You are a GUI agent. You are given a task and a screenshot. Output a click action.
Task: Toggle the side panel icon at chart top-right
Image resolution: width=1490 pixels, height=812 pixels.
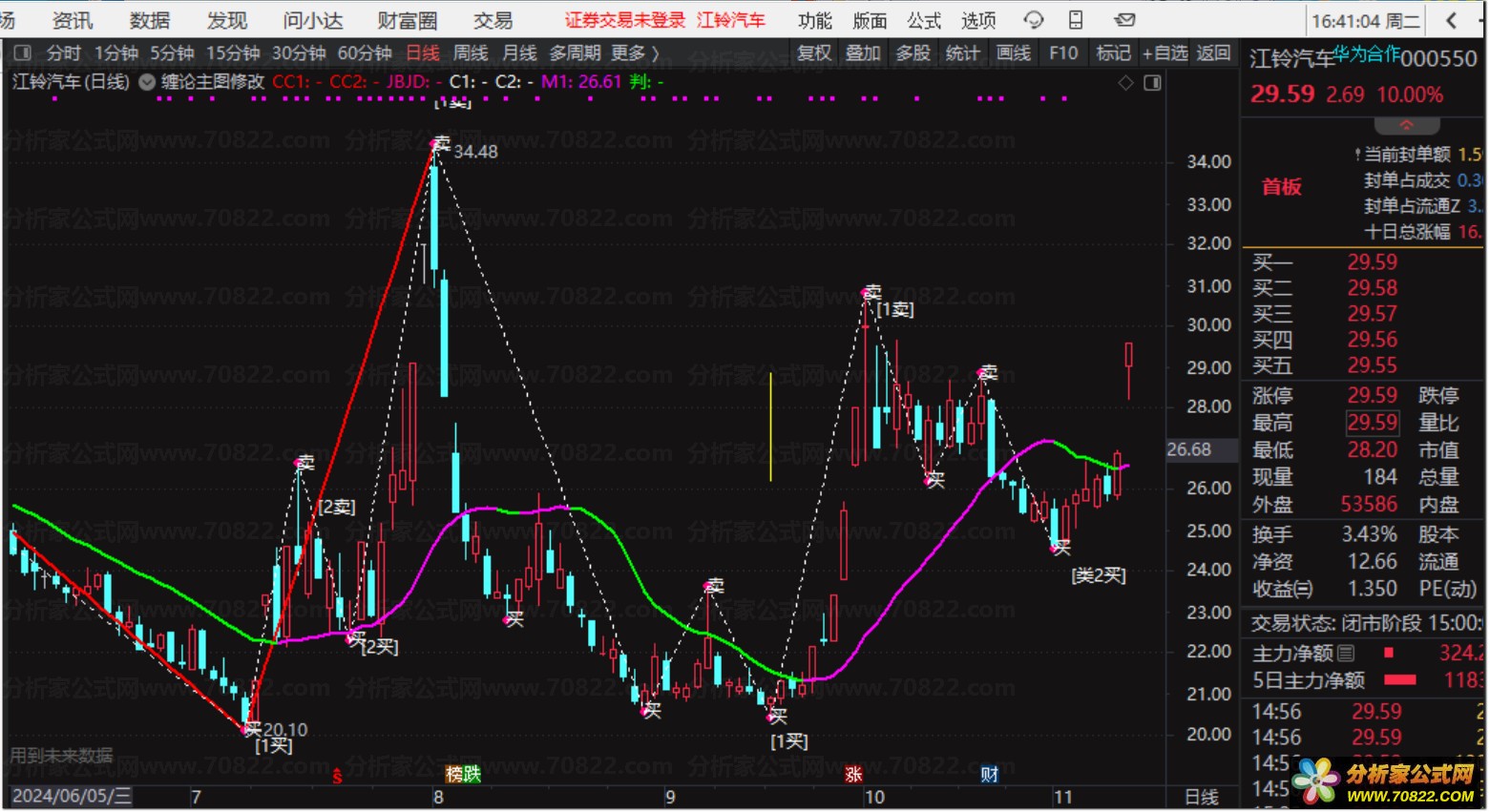tap(1152, 83)
